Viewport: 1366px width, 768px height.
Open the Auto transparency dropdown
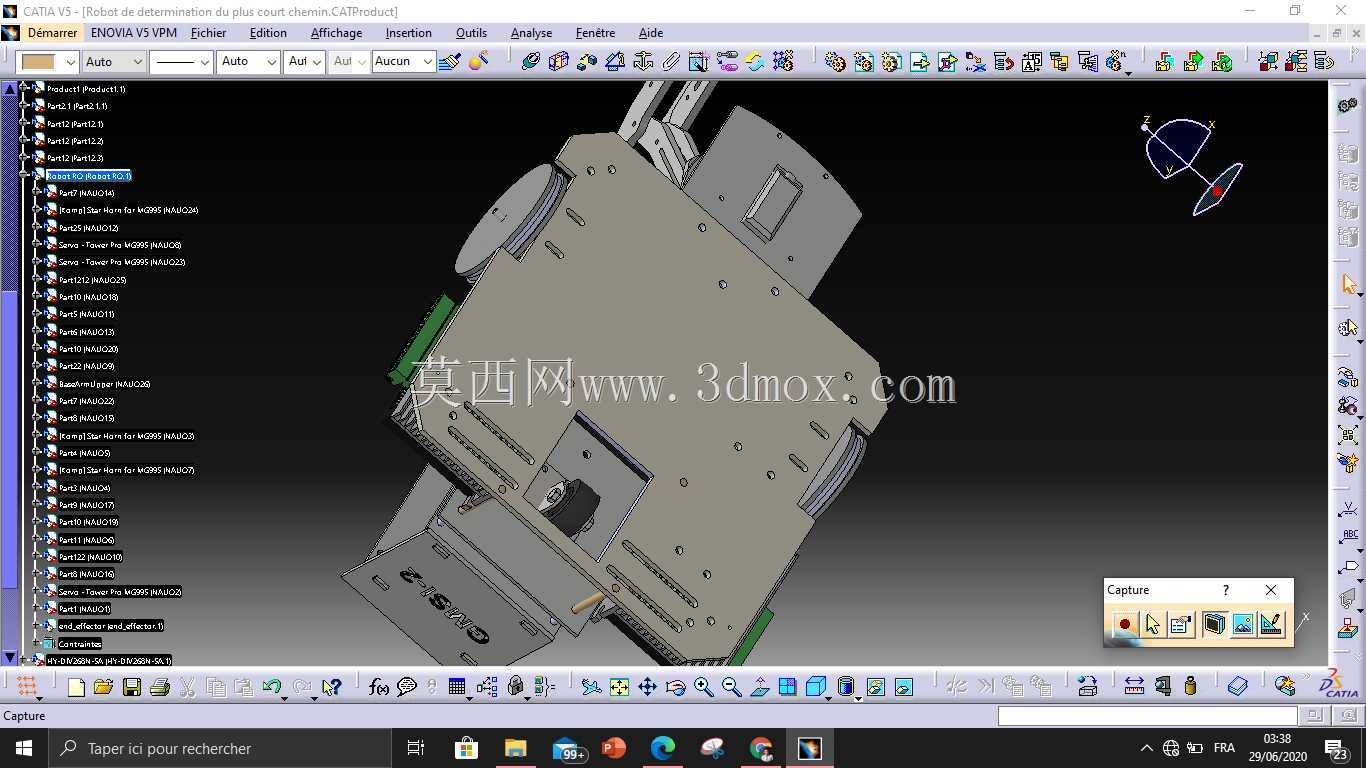click(x=114, y=62)
